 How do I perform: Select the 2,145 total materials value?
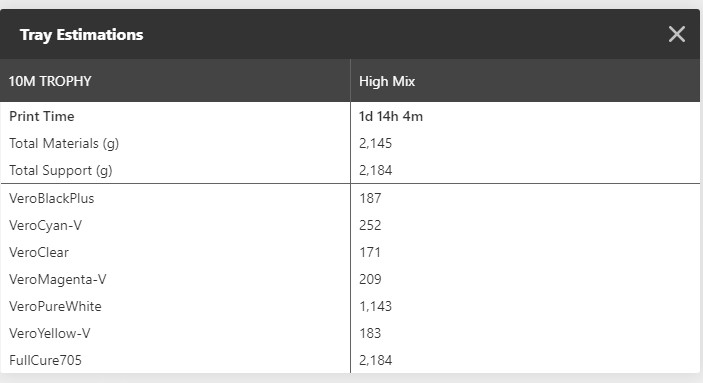[x=375, y=144]
